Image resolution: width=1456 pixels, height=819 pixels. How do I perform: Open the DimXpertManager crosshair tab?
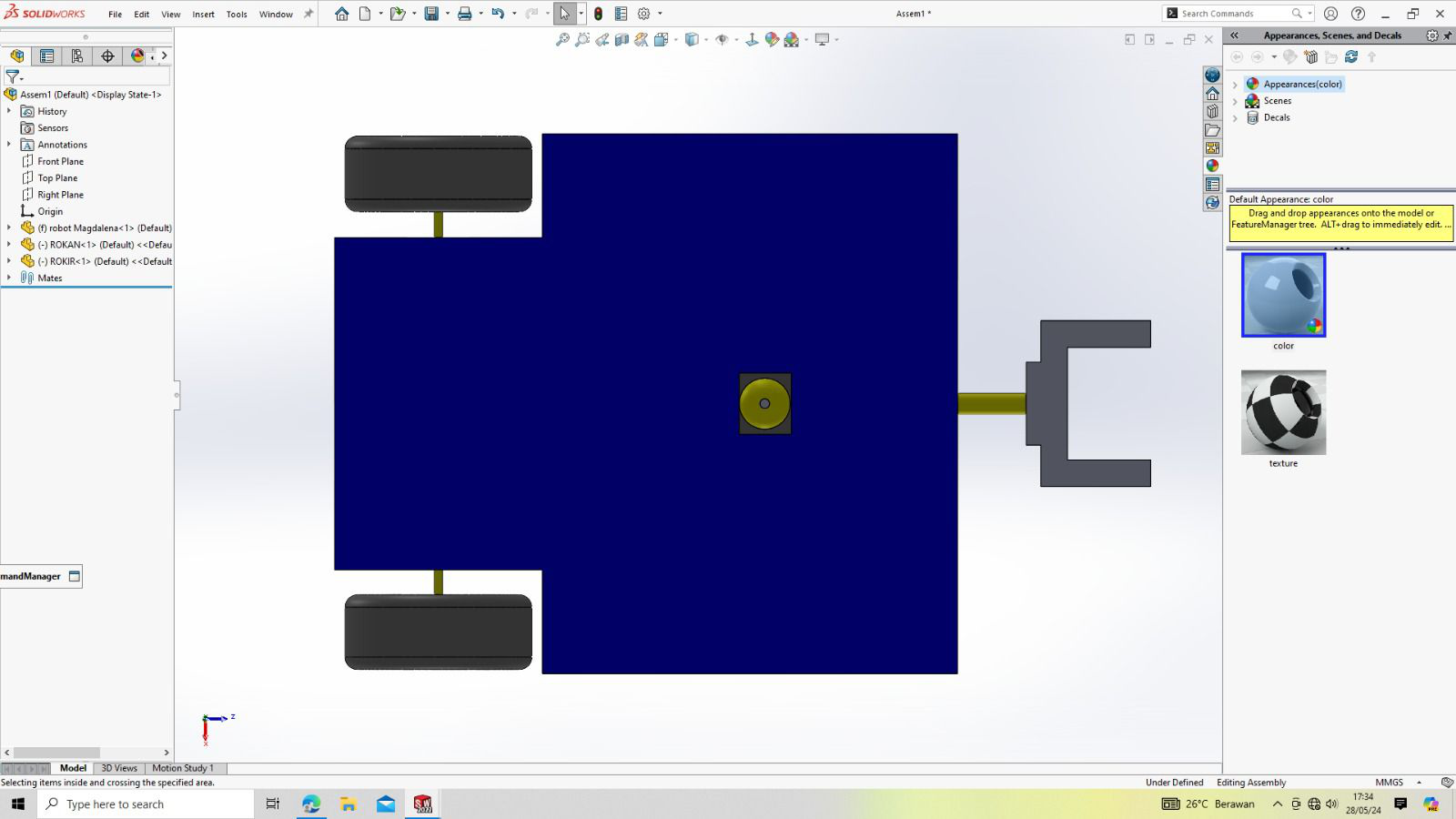107,56
